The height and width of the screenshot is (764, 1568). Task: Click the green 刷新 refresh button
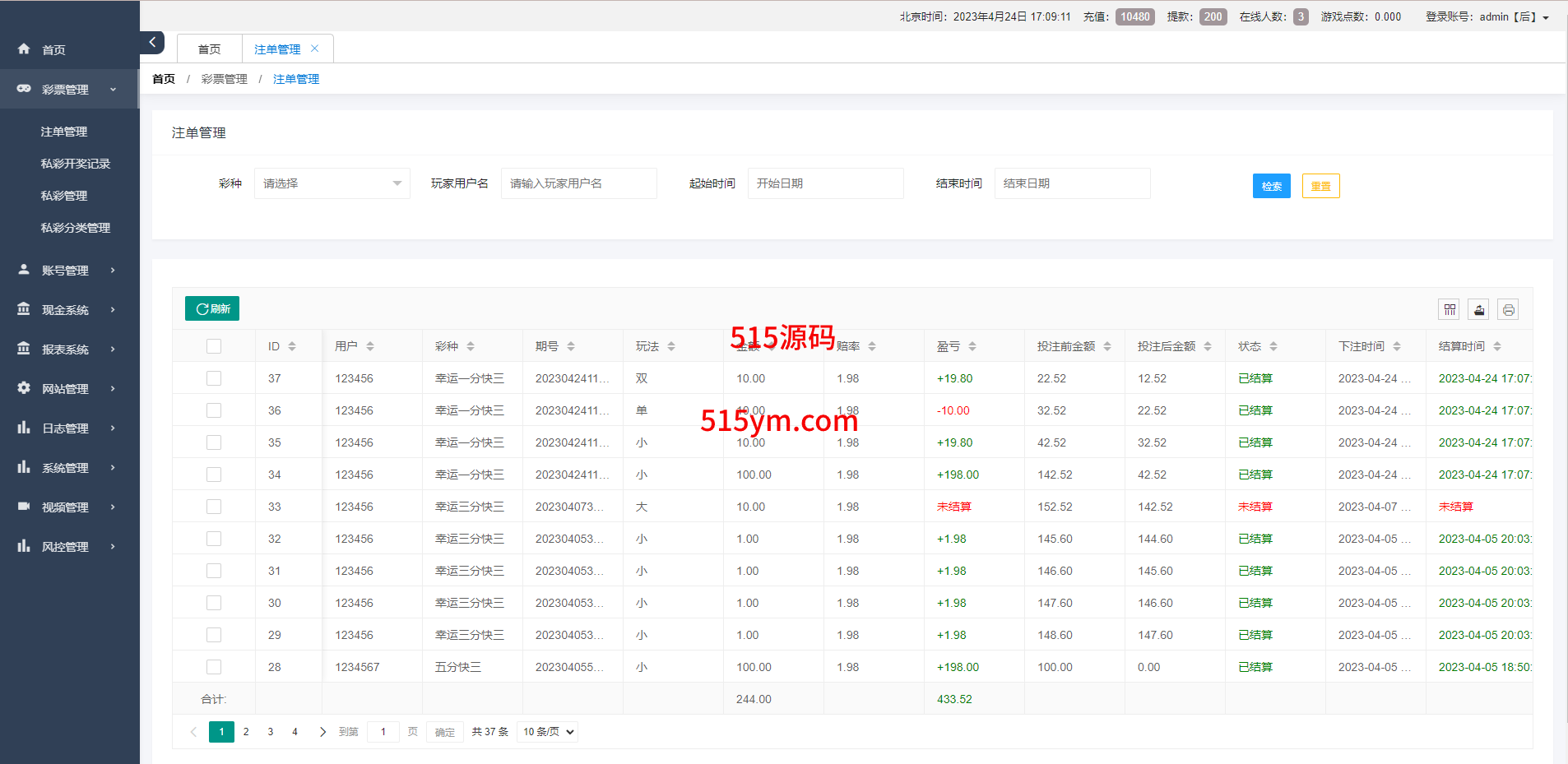point(212,308)
